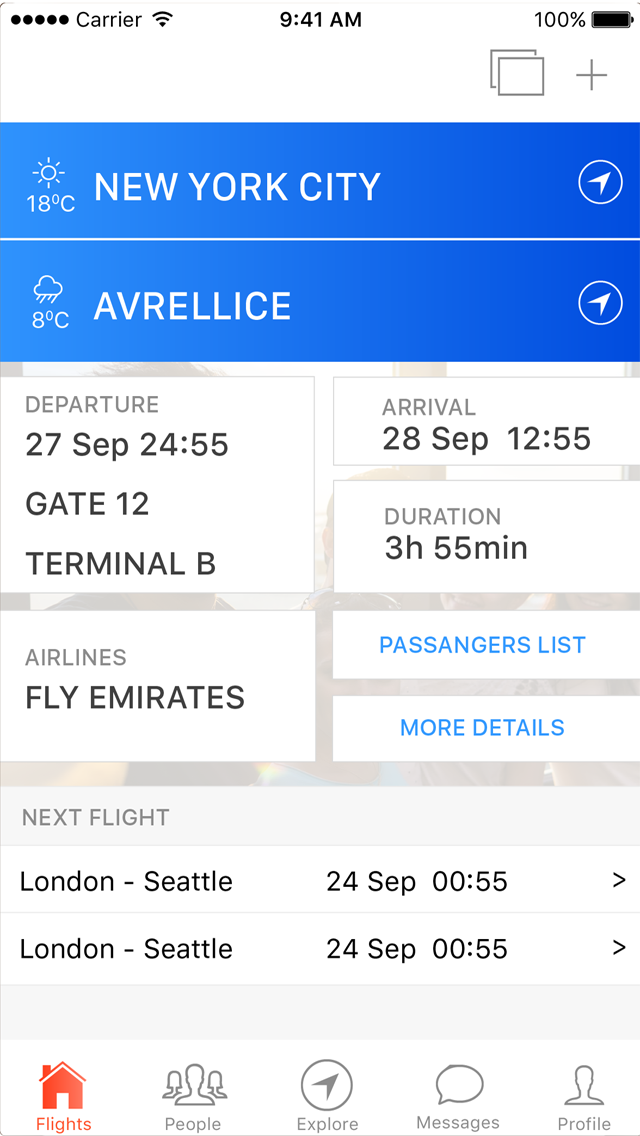
Task: Tap the Fly Emirates airlines card
Action: tap(157, 686)
